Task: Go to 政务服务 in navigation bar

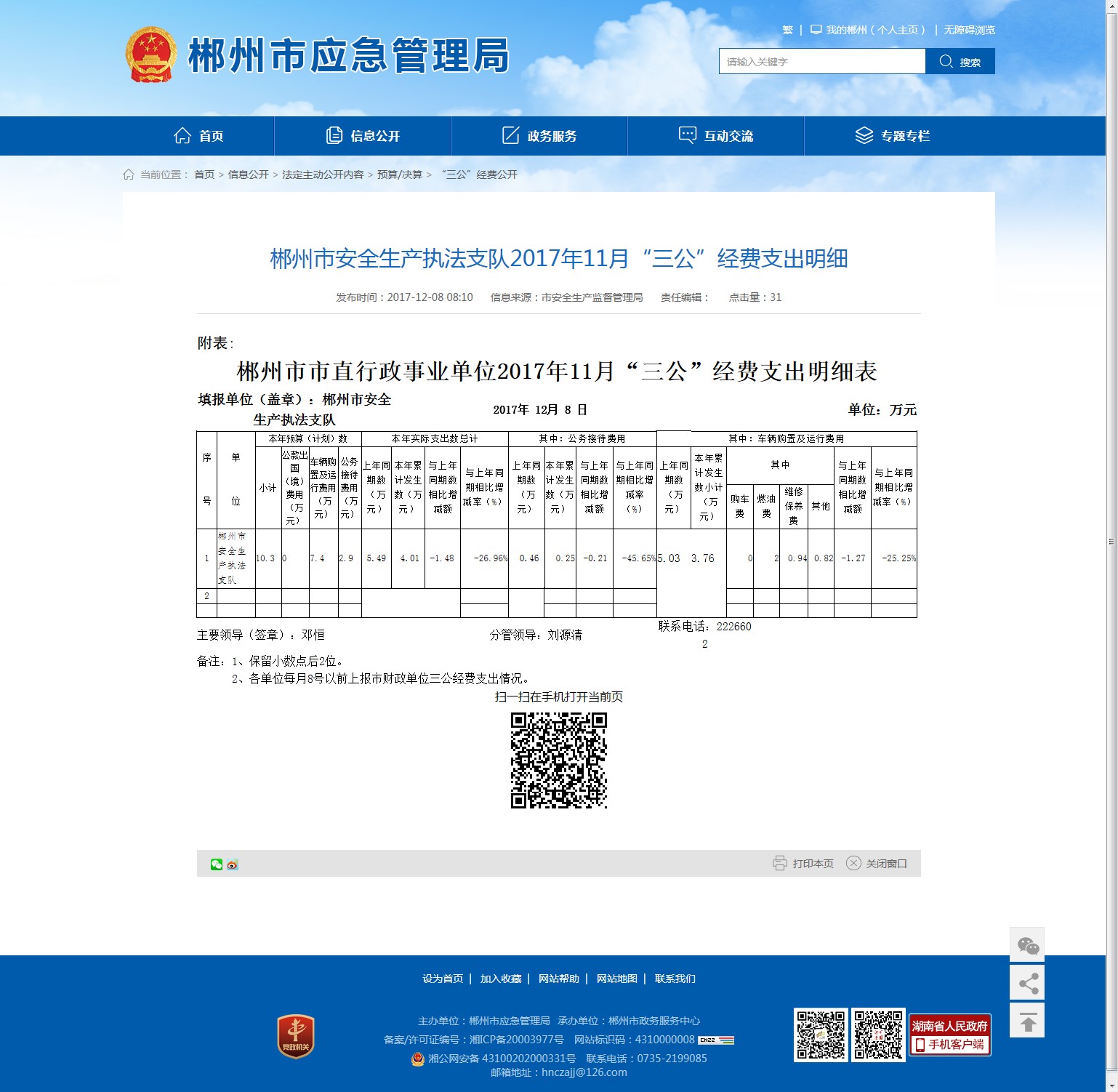Action: coord(539,136)
